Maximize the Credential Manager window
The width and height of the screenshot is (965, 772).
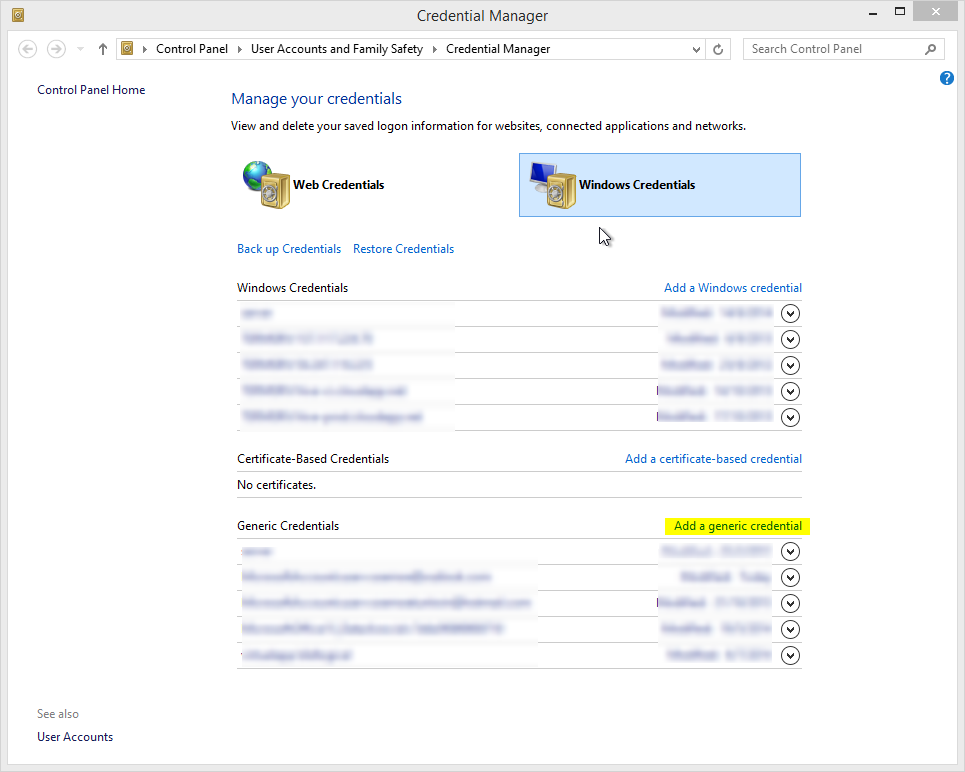tap(900, 12)
